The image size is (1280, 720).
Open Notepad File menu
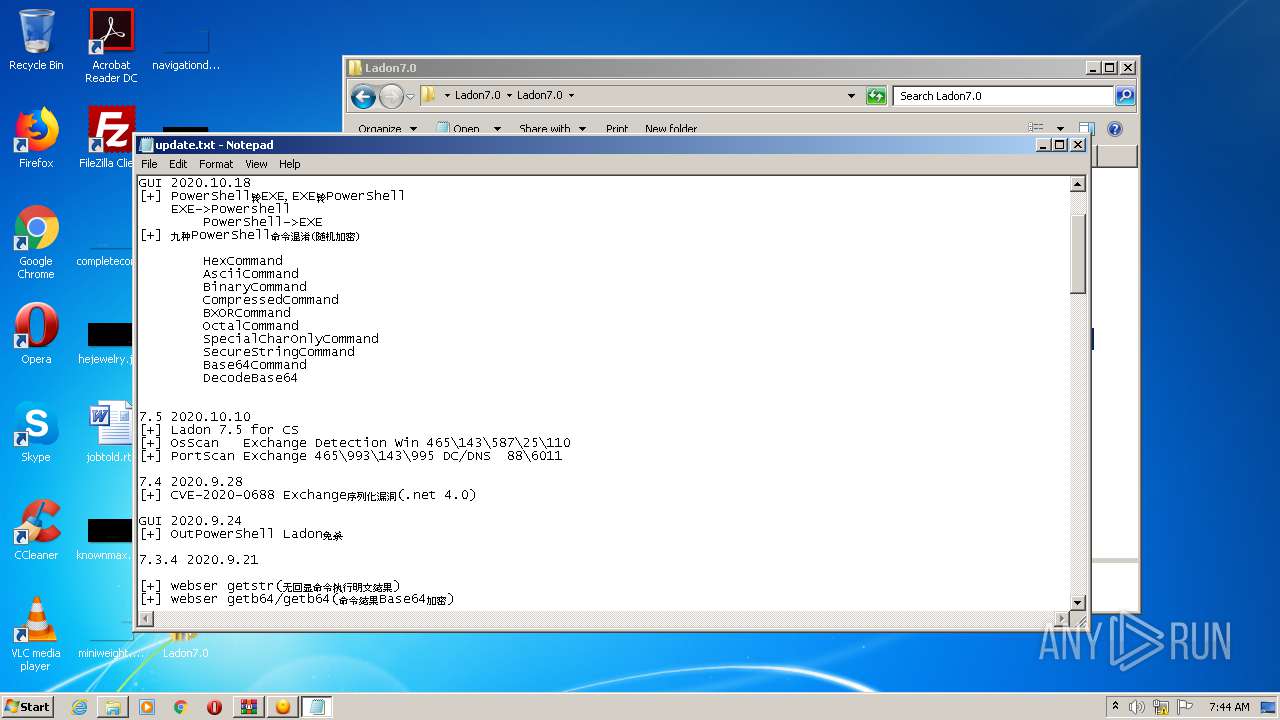(149, 164)
